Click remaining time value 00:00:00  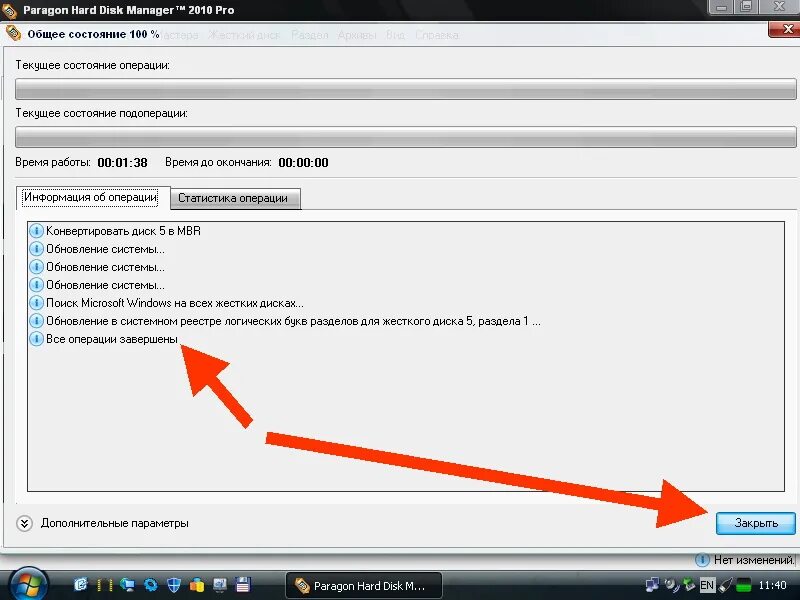(x=304, y=163)
